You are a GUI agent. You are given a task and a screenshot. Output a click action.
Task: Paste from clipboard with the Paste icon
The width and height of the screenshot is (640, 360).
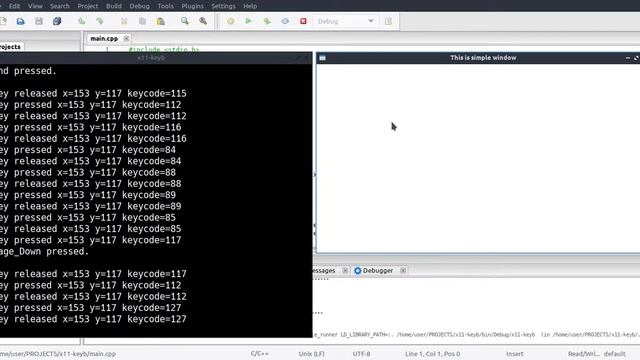(161, 21)
